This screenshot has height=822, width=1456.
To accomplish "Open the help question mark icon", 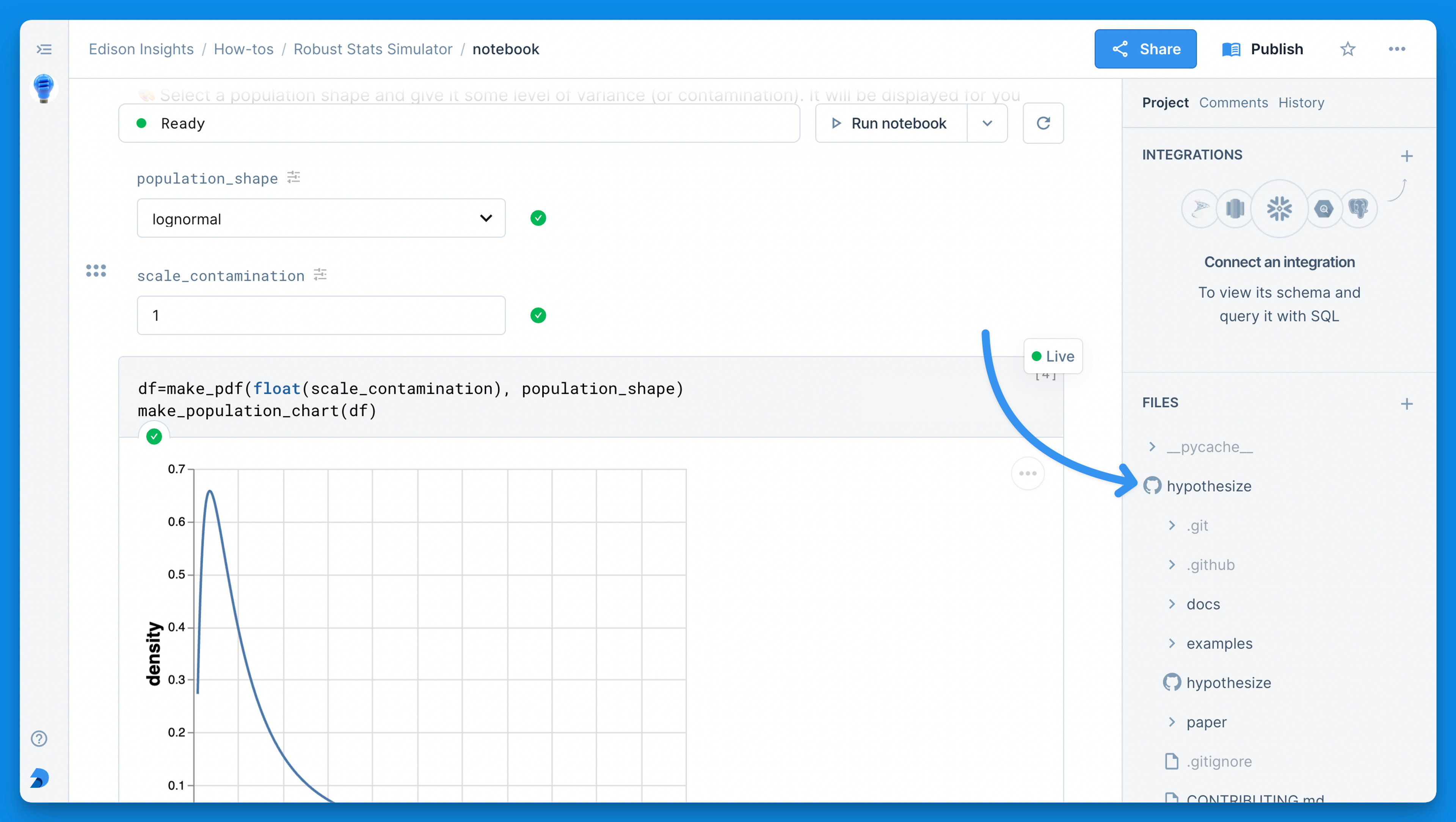I will point(39,738).
